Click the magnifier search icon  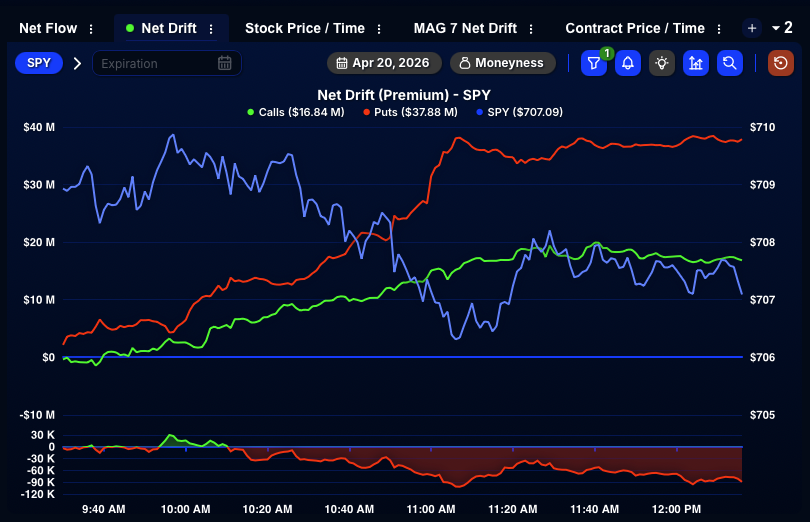[730, 64]
